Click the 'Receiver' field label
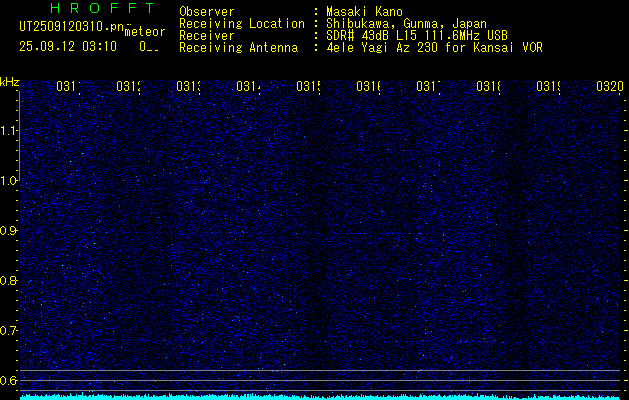Image resolution: width=629 pixels, height=400 pixels. pyautogui.click(x=207, y=36)
